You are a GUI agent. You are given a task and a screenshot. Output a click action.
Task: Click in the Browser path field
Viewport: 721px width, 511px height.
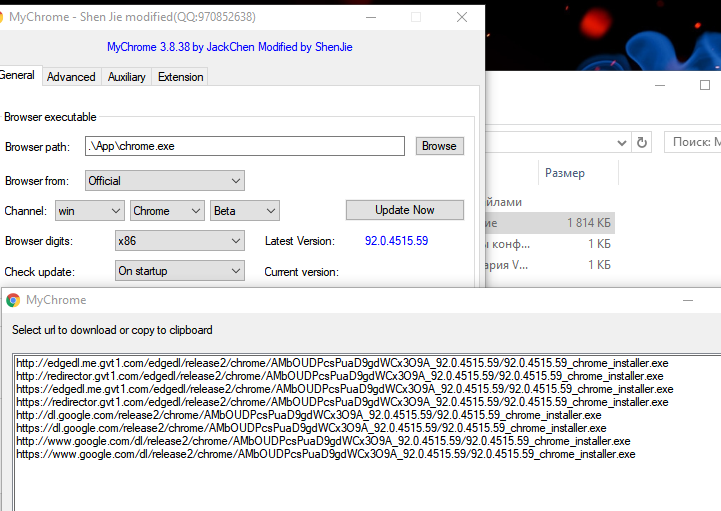[x=245, y=146]
